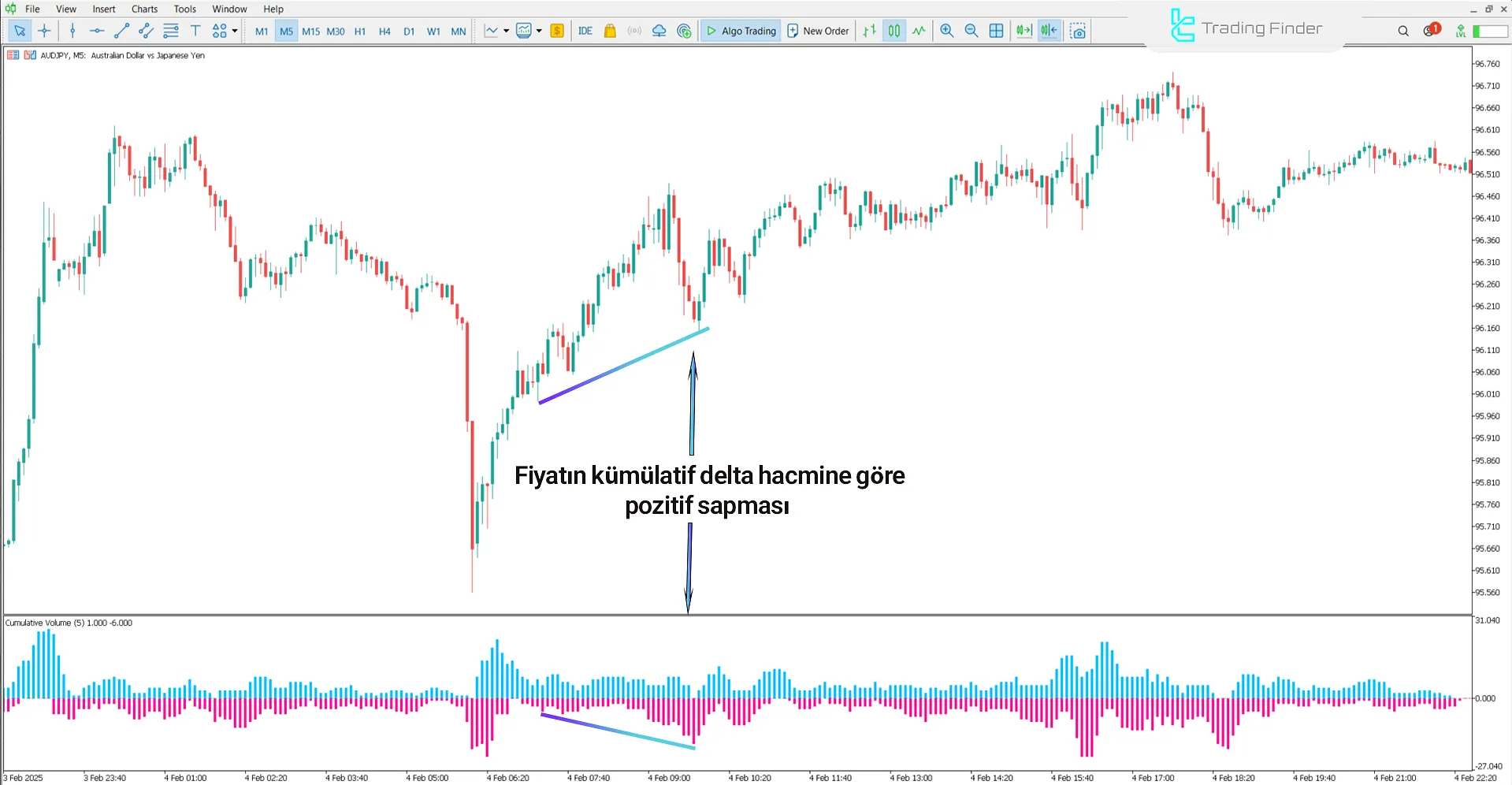Place a New Order
This screenshot has width=1512, height=785.
click(818, 31)
